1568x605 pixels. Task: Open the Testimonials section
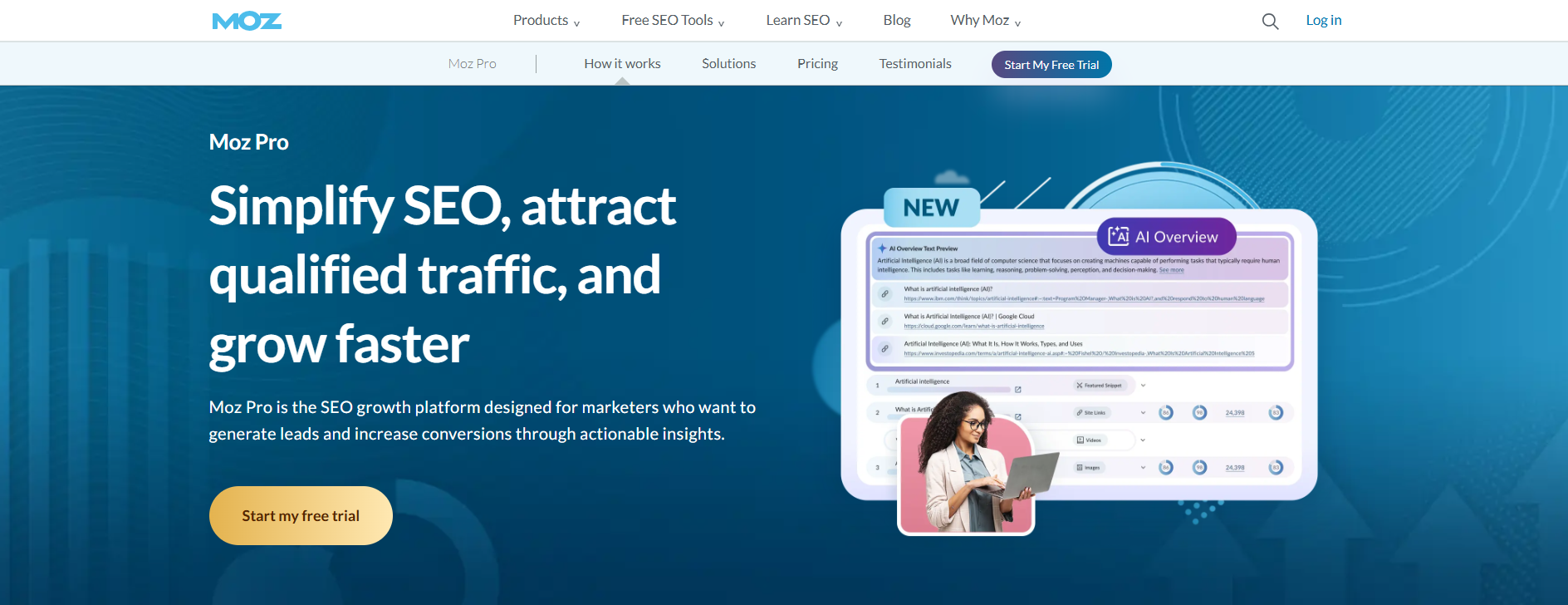pos(915,64)
